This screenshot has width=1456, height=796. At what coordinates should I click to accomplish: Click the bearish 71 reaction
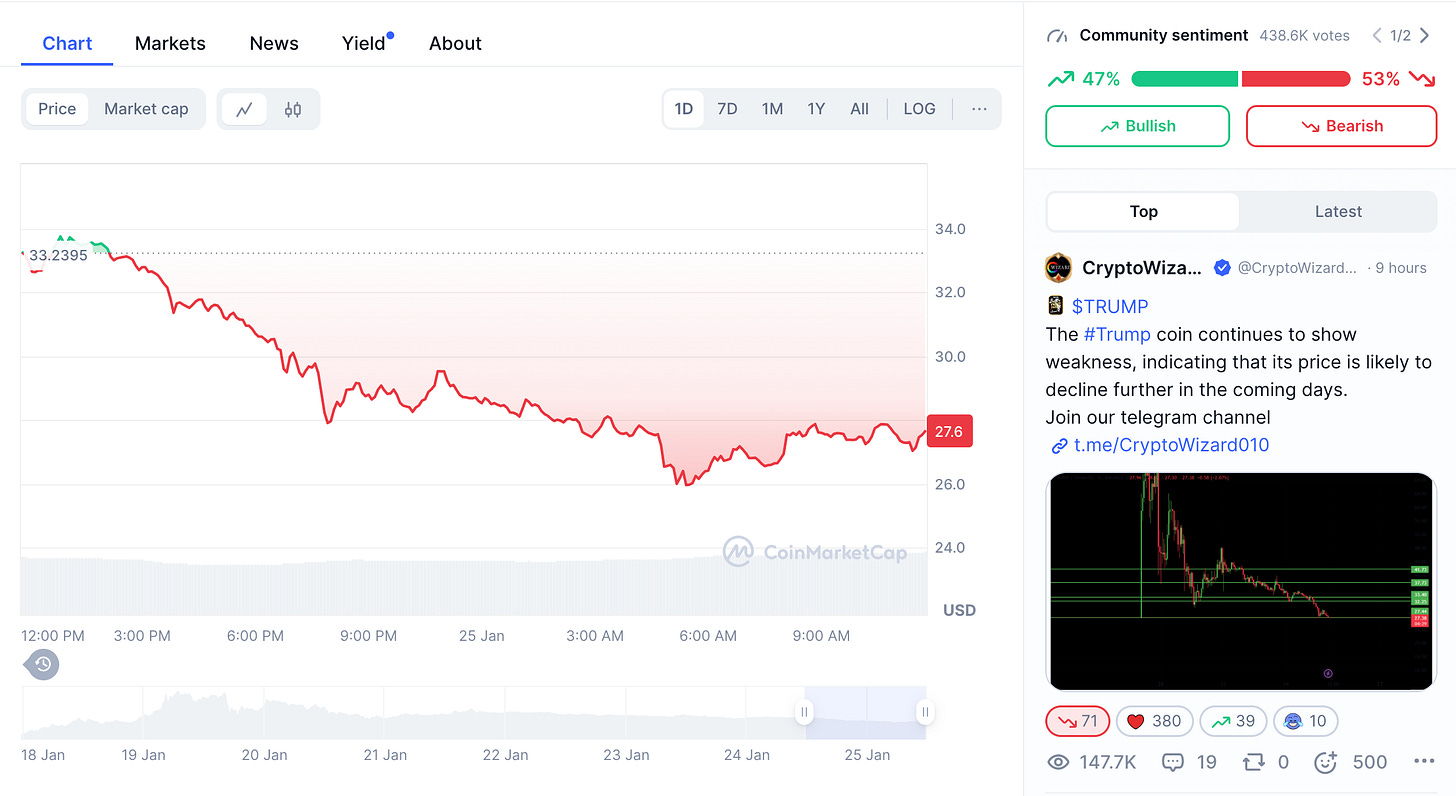tap(1078, 721)
